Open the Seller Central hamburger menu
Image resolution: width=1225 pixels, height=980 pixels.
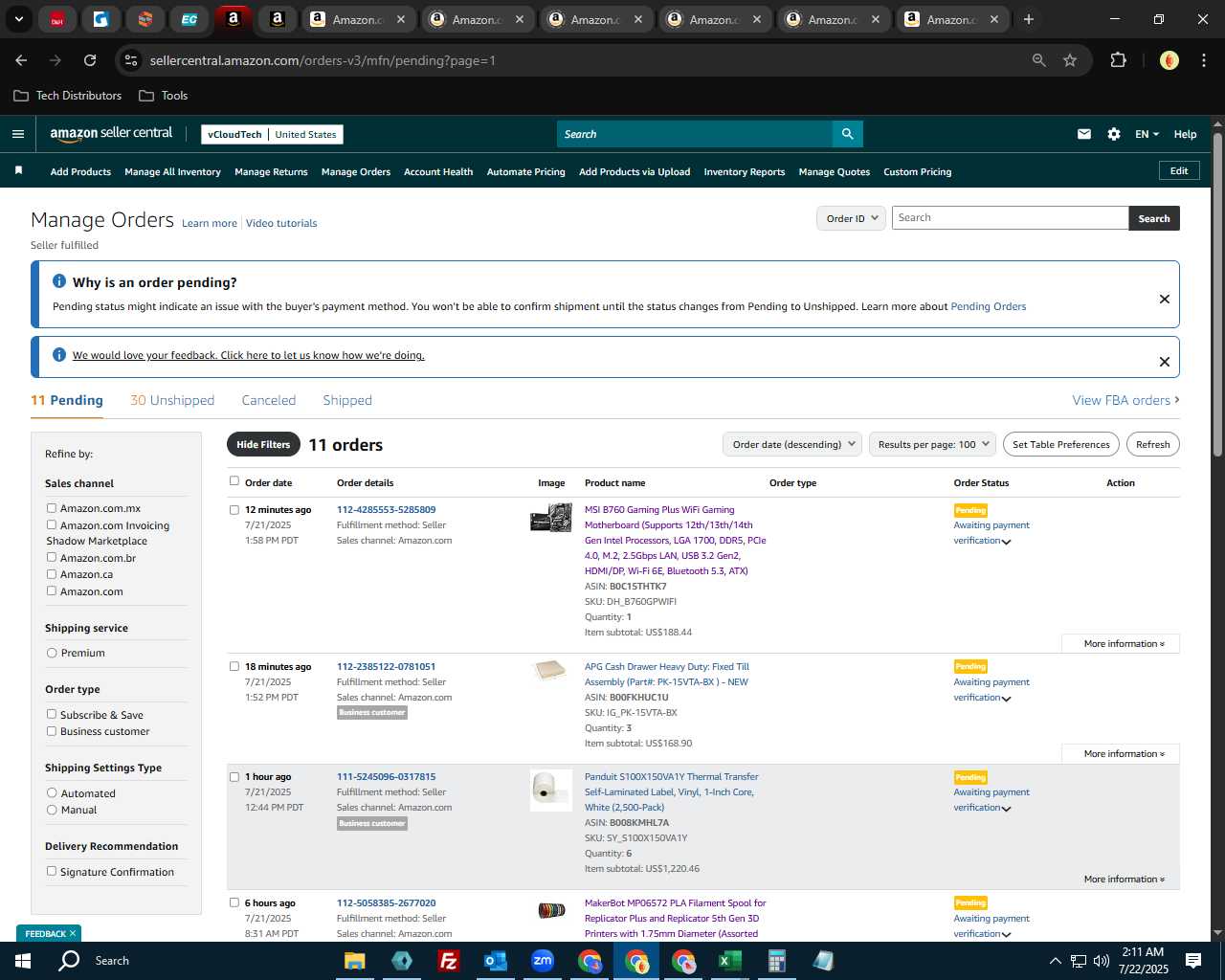tap(17, 134)
